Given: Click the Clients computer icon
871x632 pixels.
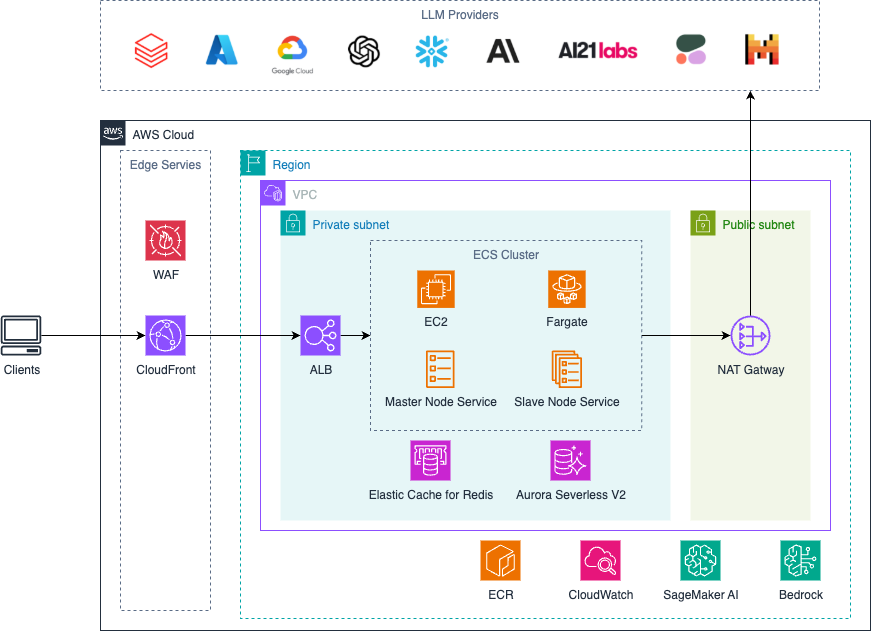Looking at the screenshot, I should 21,335.
